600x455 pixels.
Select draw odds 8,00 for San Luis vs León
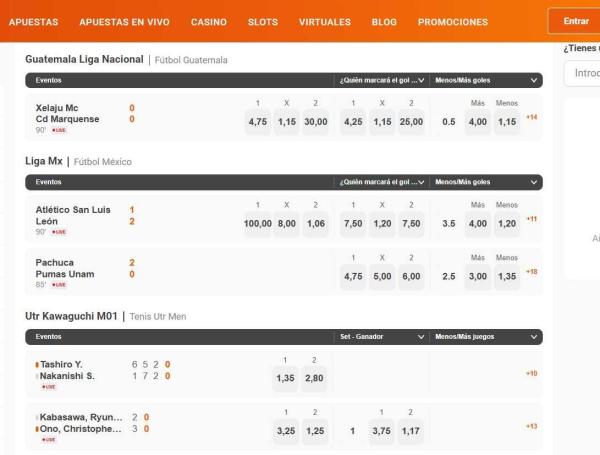[x=287, y=223]
